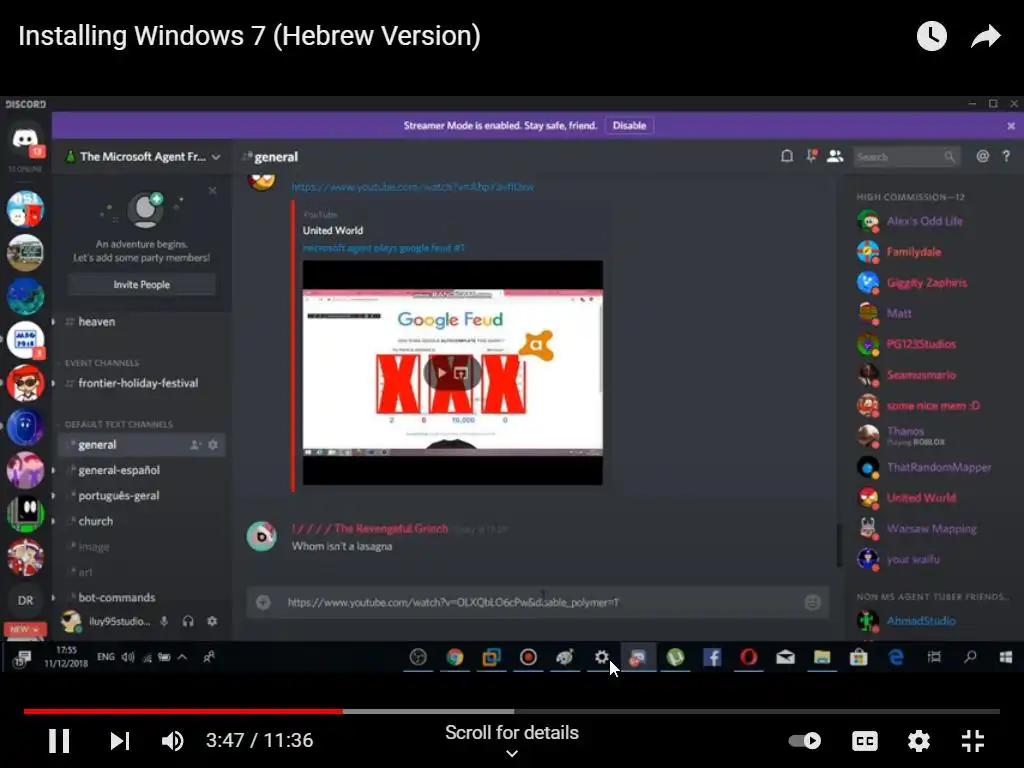
Task: Select the general channel
Action: click(97, 445)
